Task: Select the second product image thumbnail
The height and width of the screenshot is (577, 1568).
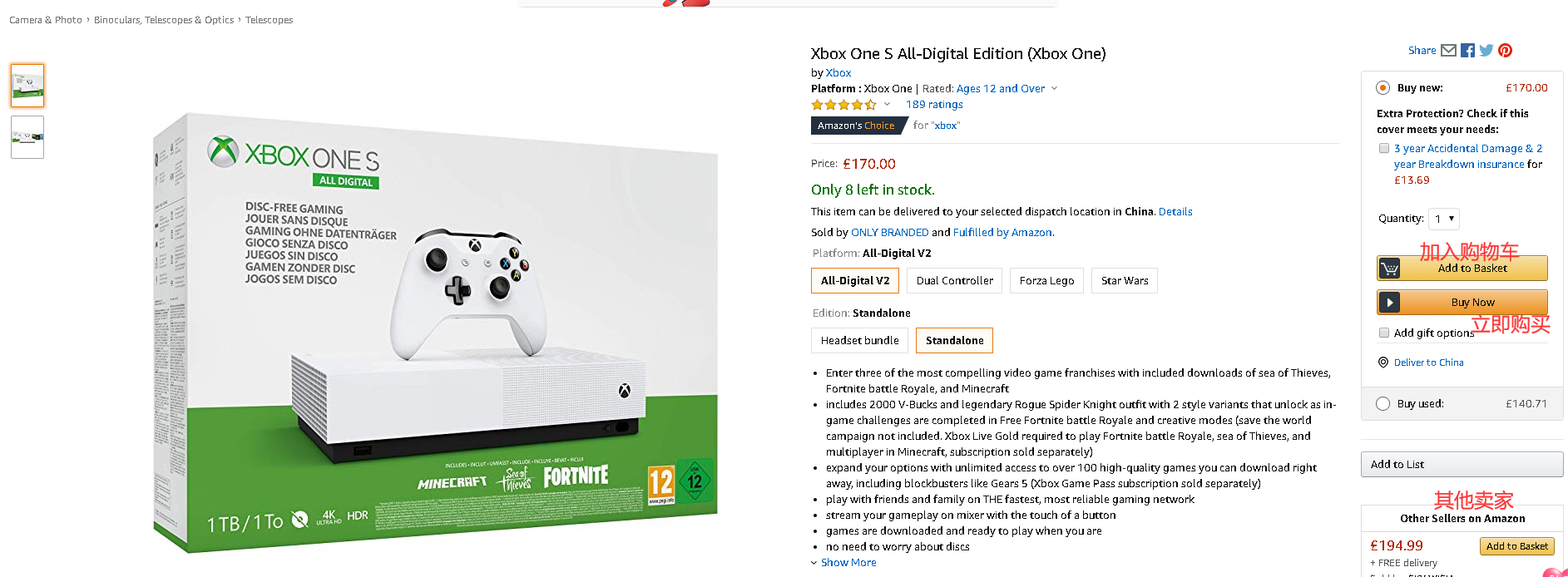Action: point(27,137)
